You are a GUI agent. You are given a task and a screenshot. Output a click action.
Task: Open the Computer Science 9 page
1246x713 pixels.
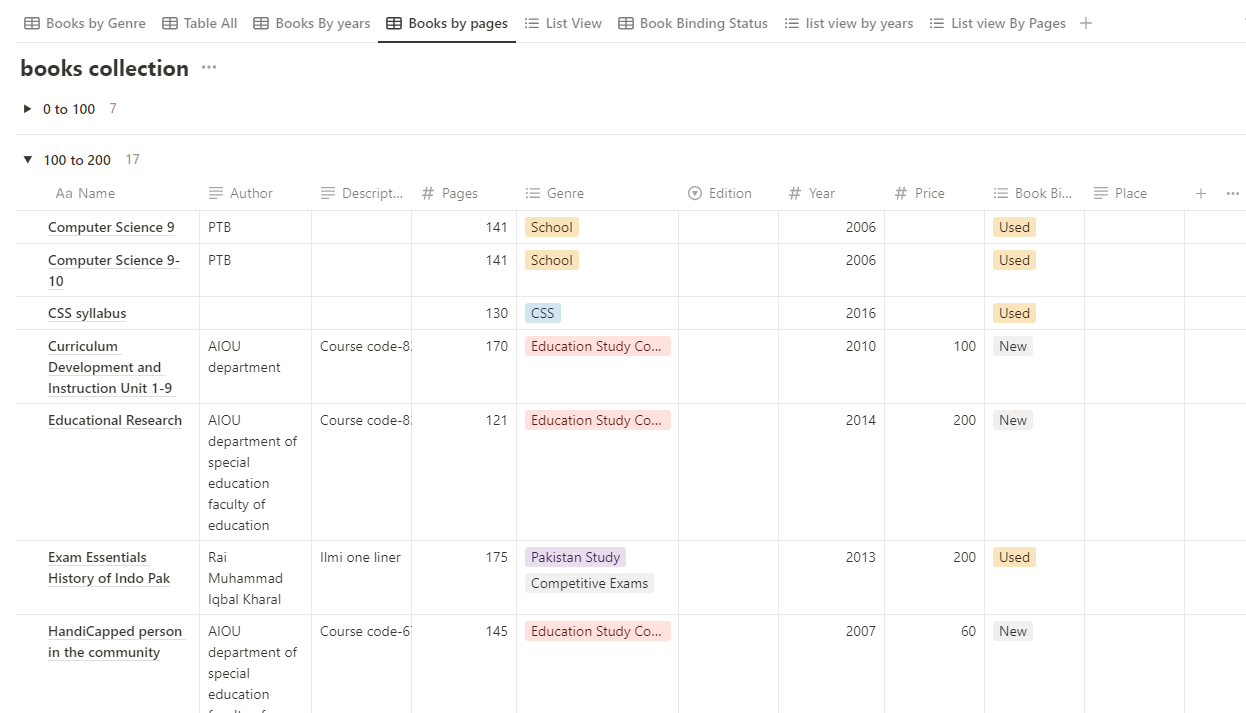(x=111, y=227)
